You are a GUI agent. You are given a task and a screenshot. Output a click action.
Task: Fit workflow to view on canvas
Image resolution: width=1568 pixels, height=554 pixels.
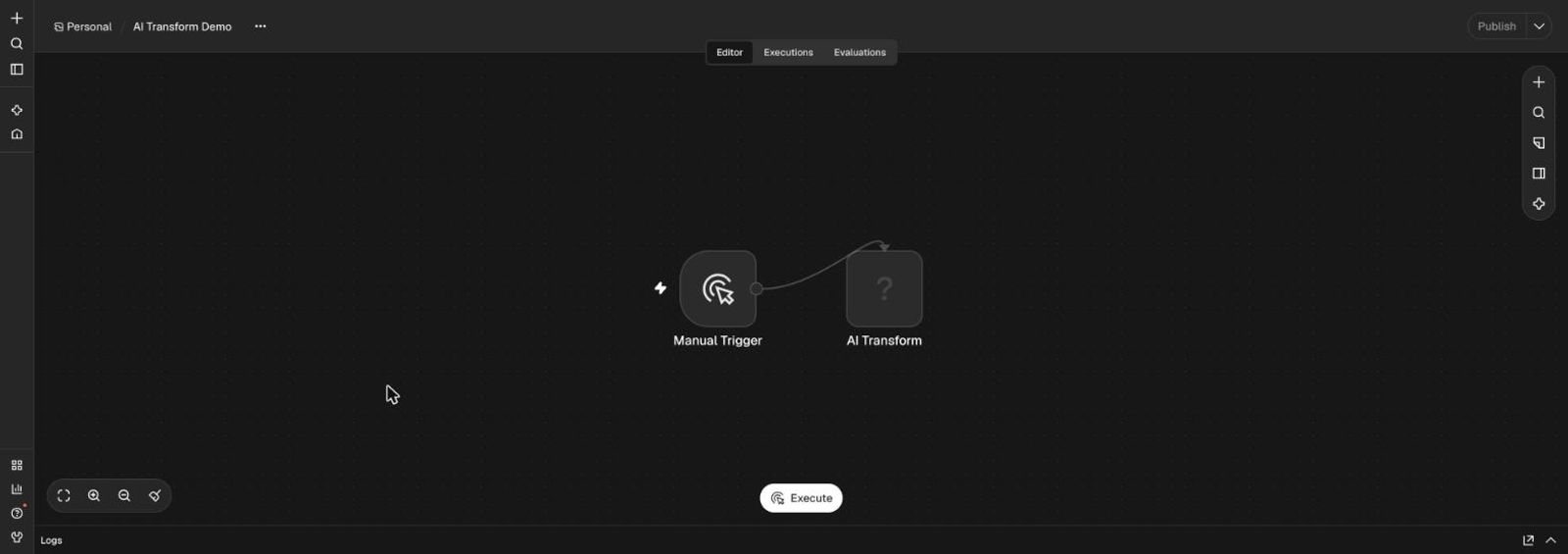click(x=64, y=496)
